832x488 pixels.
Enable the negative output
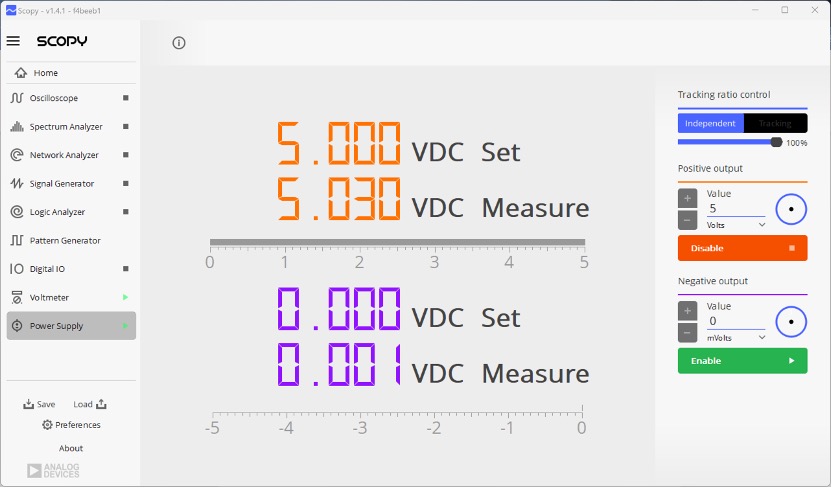pos(742,361)
